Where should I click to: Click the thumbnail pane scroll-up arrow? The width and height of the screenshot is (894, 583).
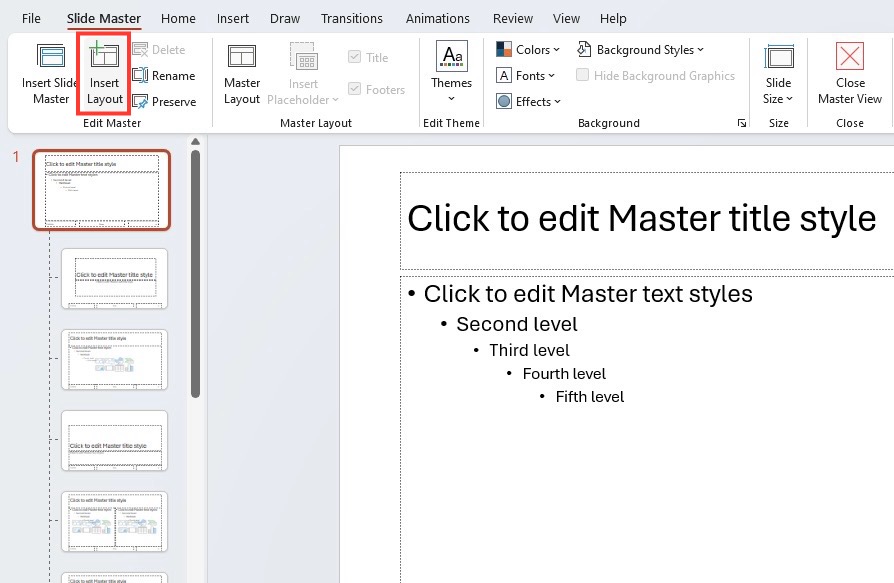tap(196, 141)
